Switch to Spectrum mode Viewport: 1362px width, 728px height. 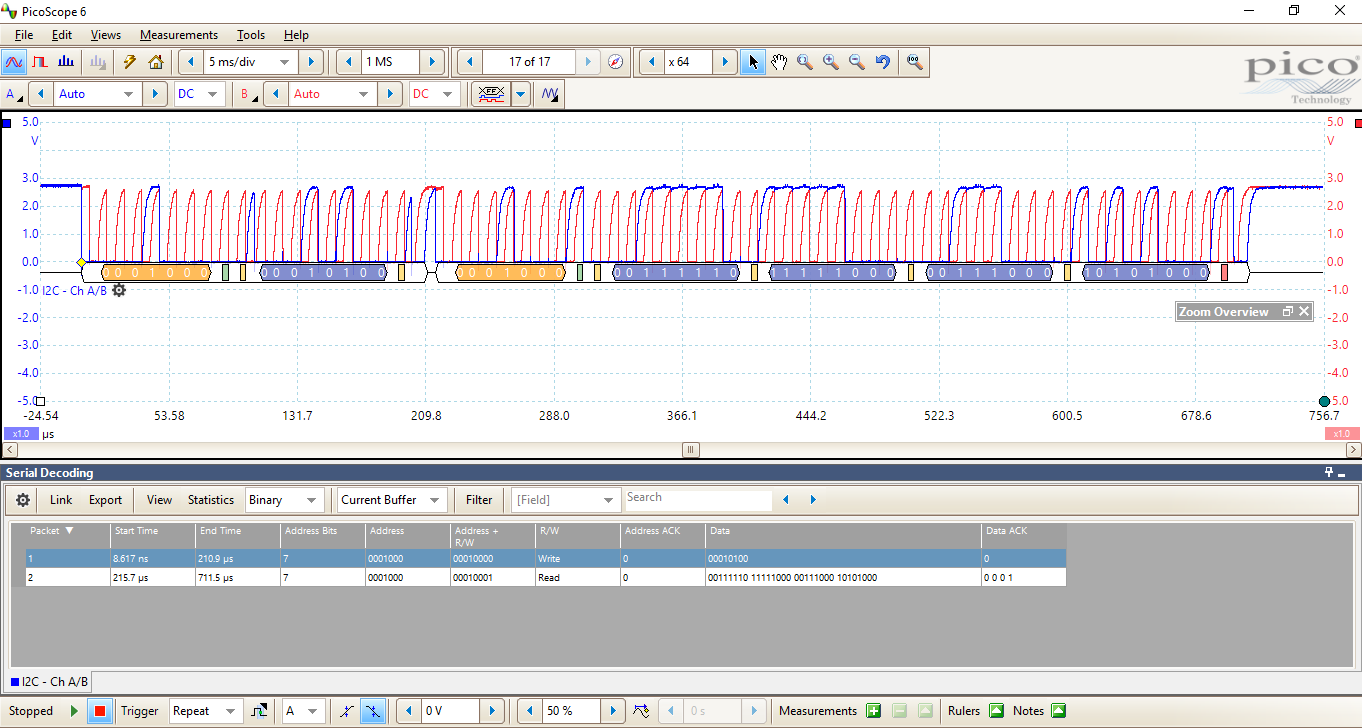pos(66,62)
